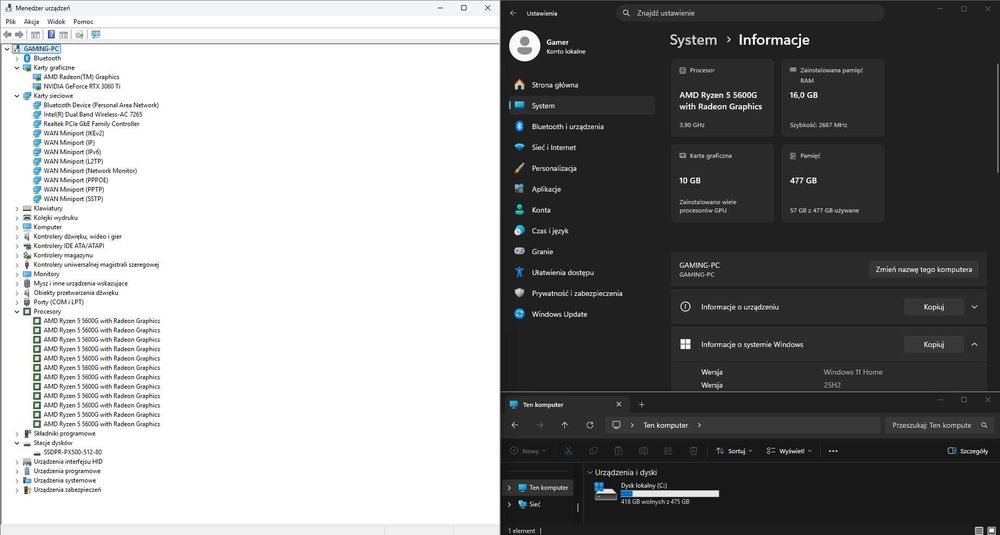Open the Sortuj dropdown in Explorer
Screen dimensions: 1000x535
[734, 451]
